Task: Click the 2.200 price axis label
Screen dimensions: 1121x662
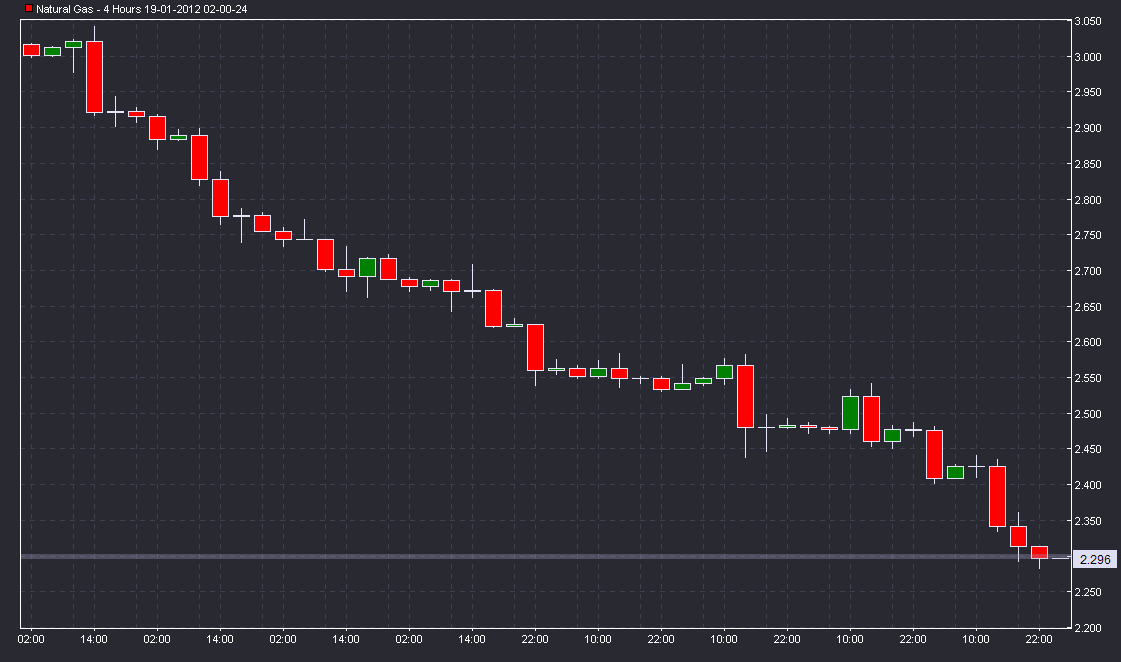Action: [x=1088, y=628]
